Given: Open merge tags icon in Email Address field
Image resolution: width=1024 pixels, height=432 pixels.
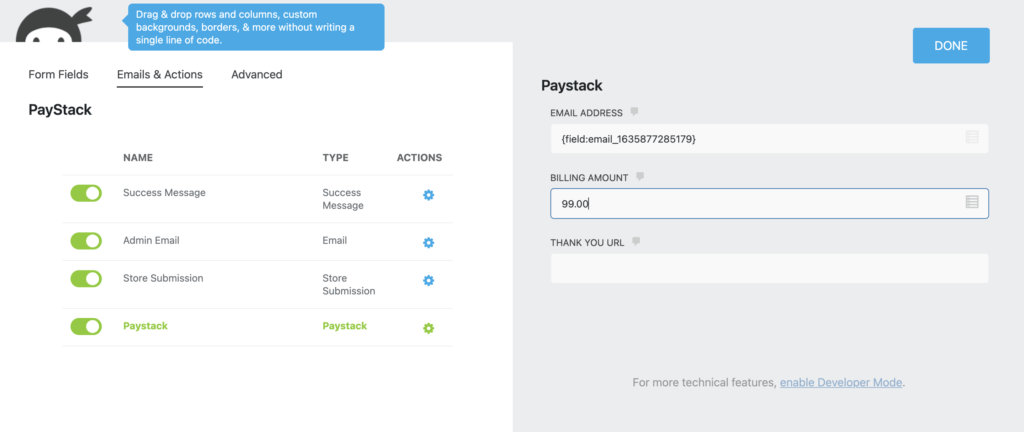Looking at the screenshot, I should [x=972, y=138].
